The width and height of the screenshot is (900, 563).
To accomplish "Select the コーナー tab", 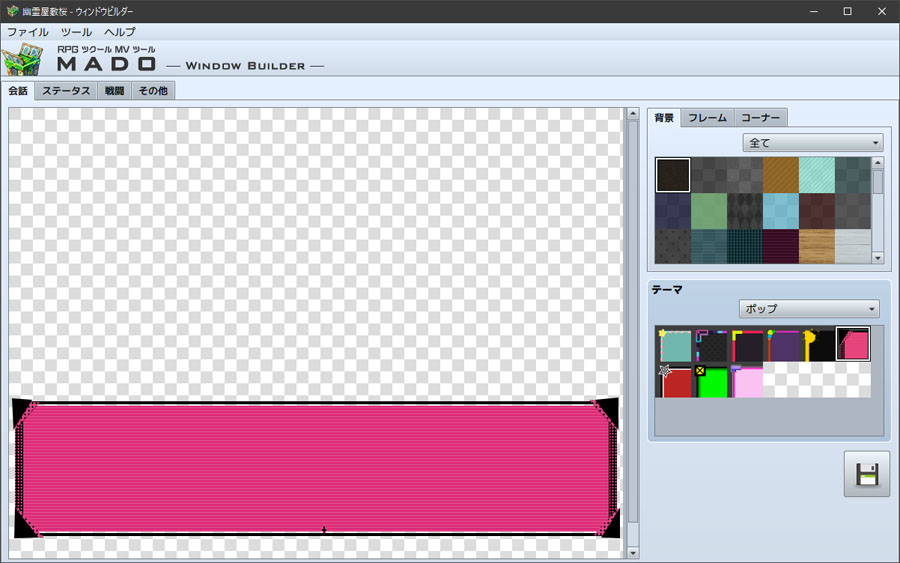I will coord(761,118).
